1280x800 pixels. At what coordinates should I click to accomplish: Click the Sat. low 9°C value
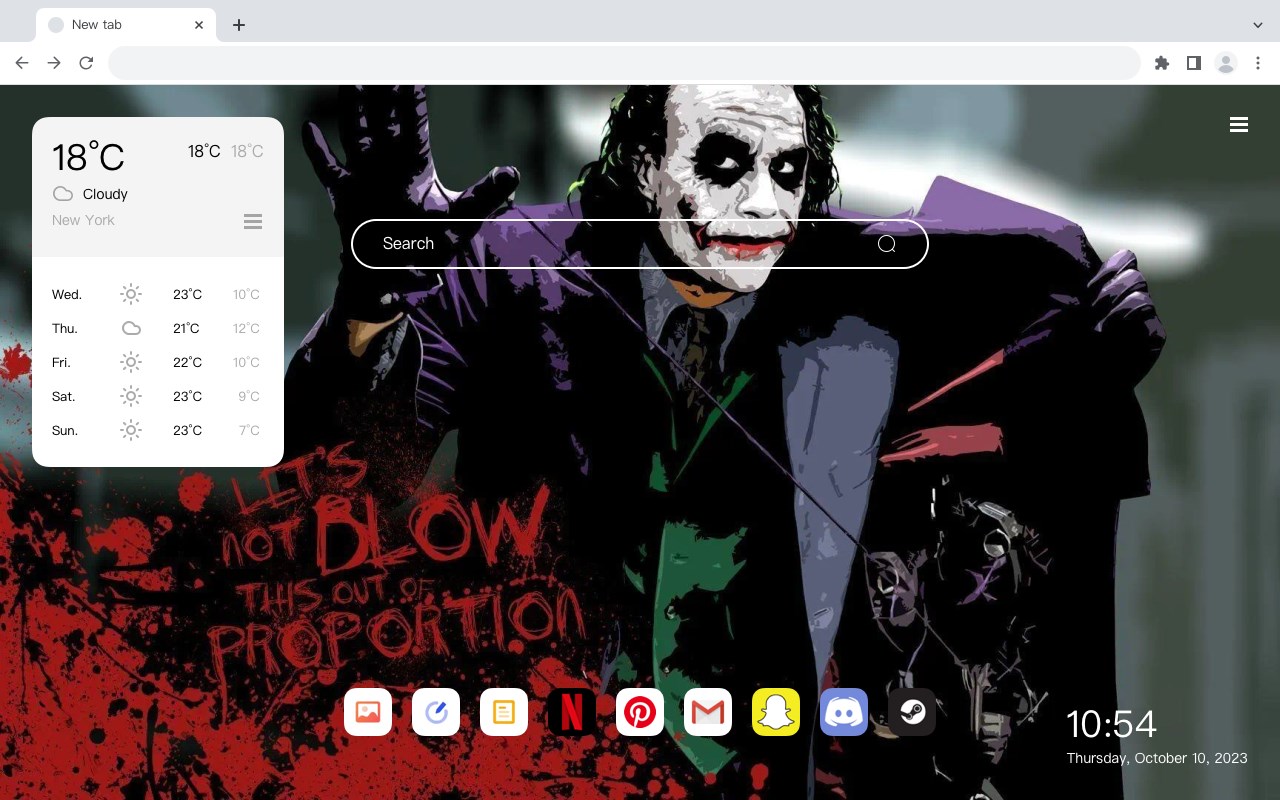click(249, 396)
